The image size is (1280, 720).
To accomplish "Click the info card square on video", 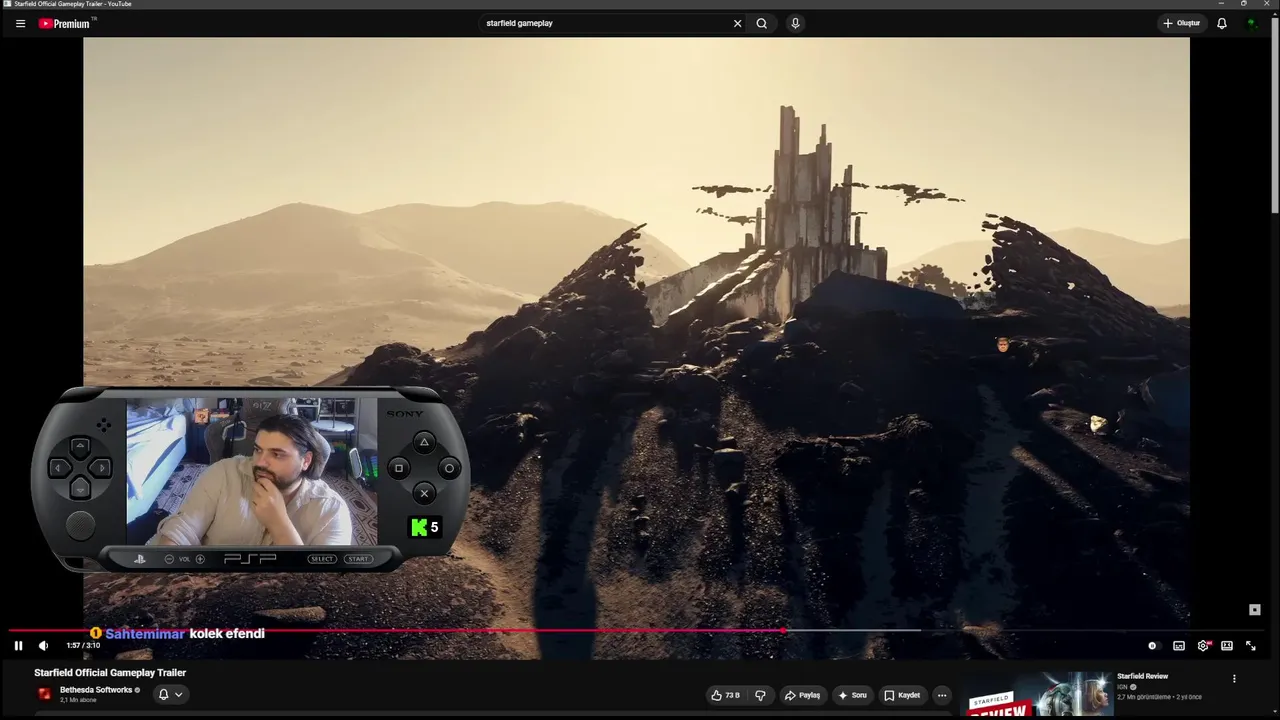I will pos(1255,610).
